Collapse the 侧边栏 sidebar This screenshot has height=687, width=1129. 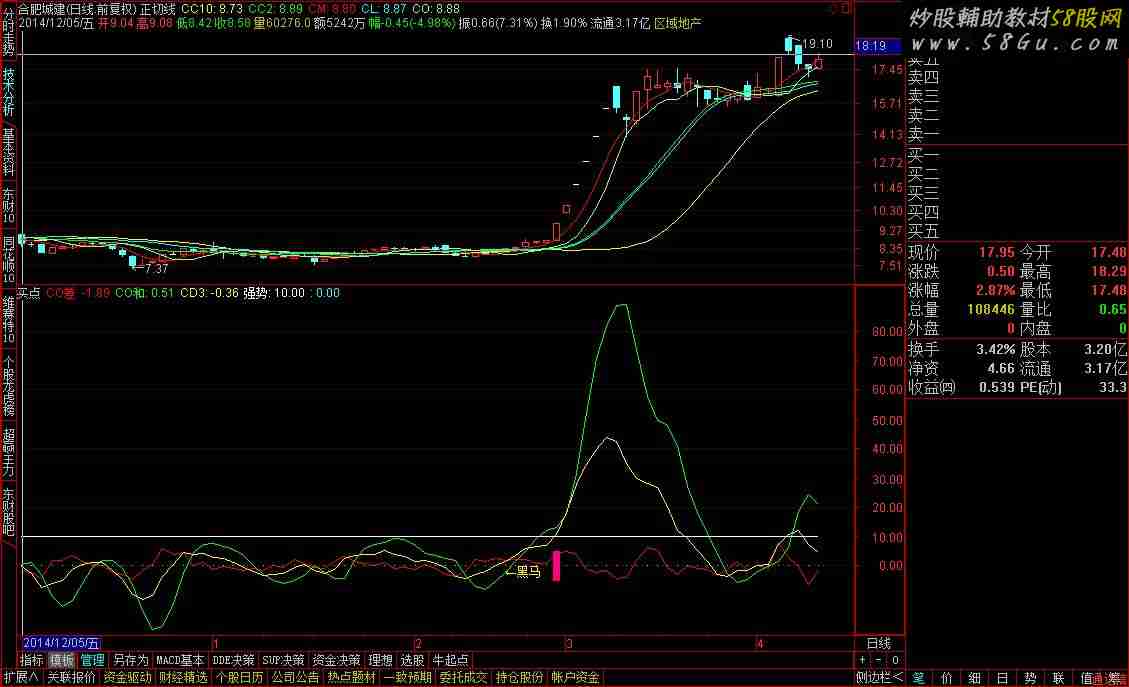pyautogui.click(x=879, y=678)
